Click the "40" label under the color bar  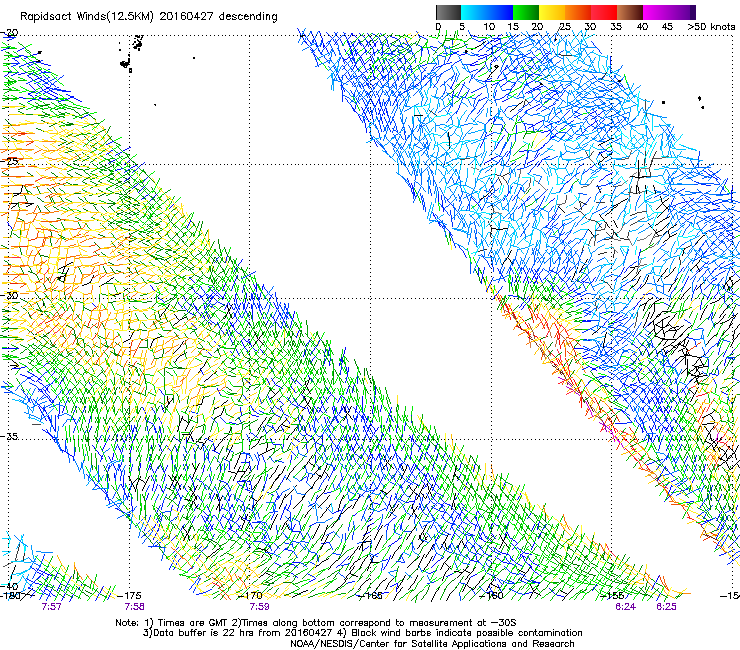coord(642,27)
